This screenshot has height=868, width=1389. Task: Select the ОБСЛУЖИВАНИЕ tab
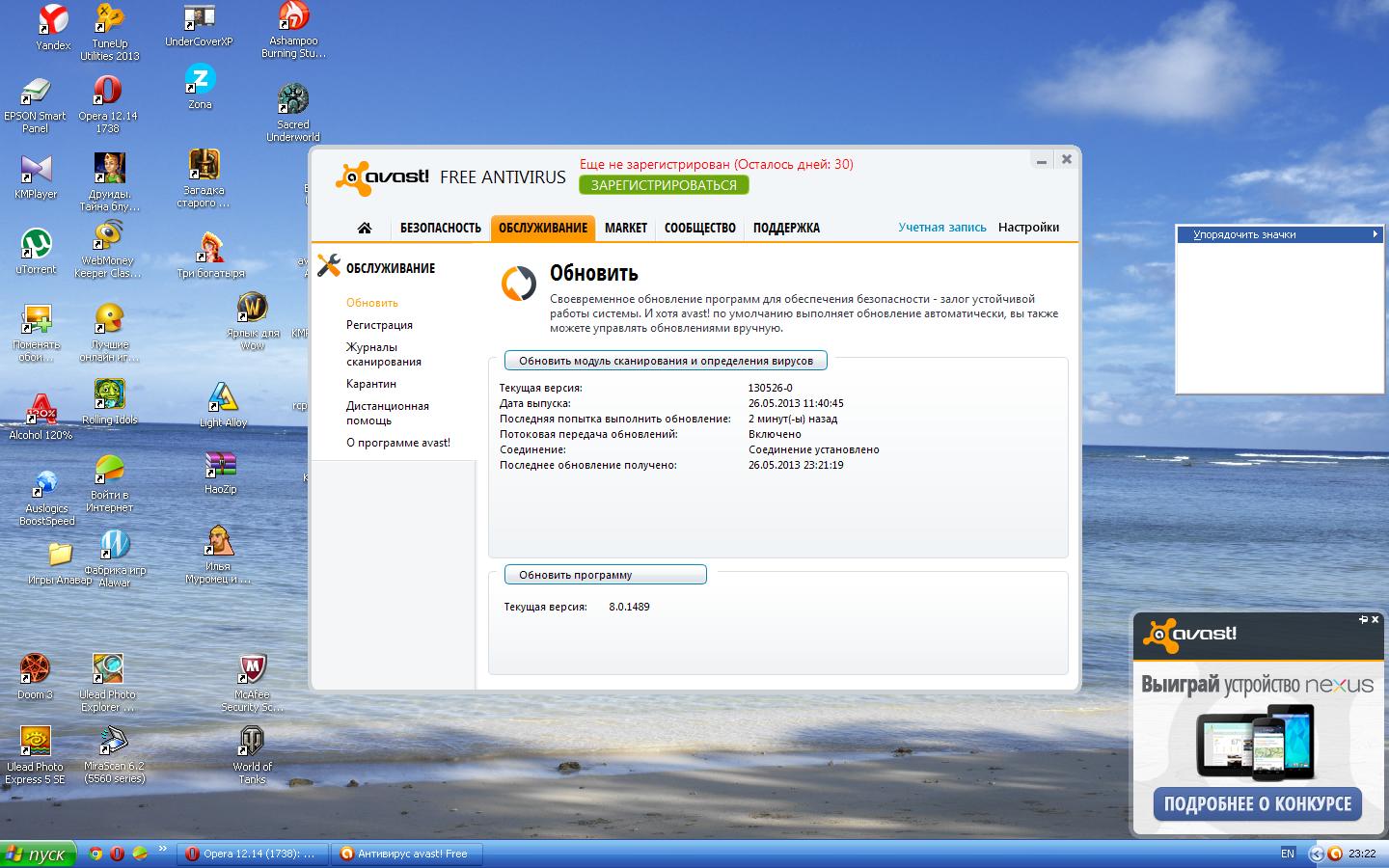[x=543, y=228]
